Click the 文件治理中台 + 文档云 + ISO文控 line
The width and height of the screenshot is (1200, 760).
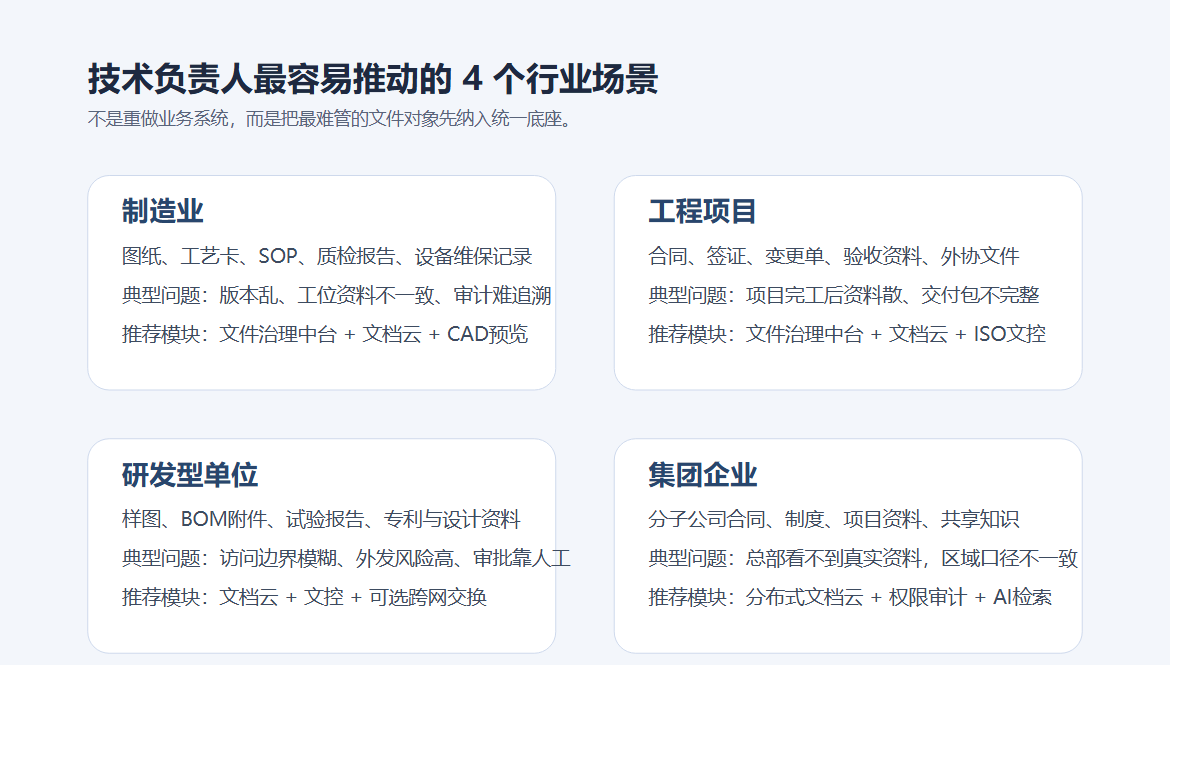coord(847,334)
